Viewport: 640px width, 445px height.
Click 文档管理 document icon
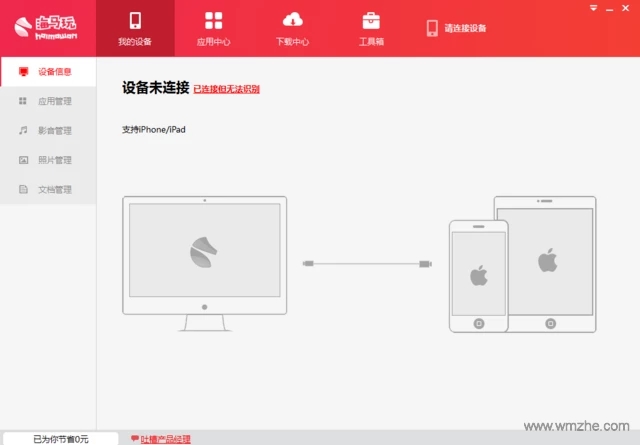click(x=23, y=189)
